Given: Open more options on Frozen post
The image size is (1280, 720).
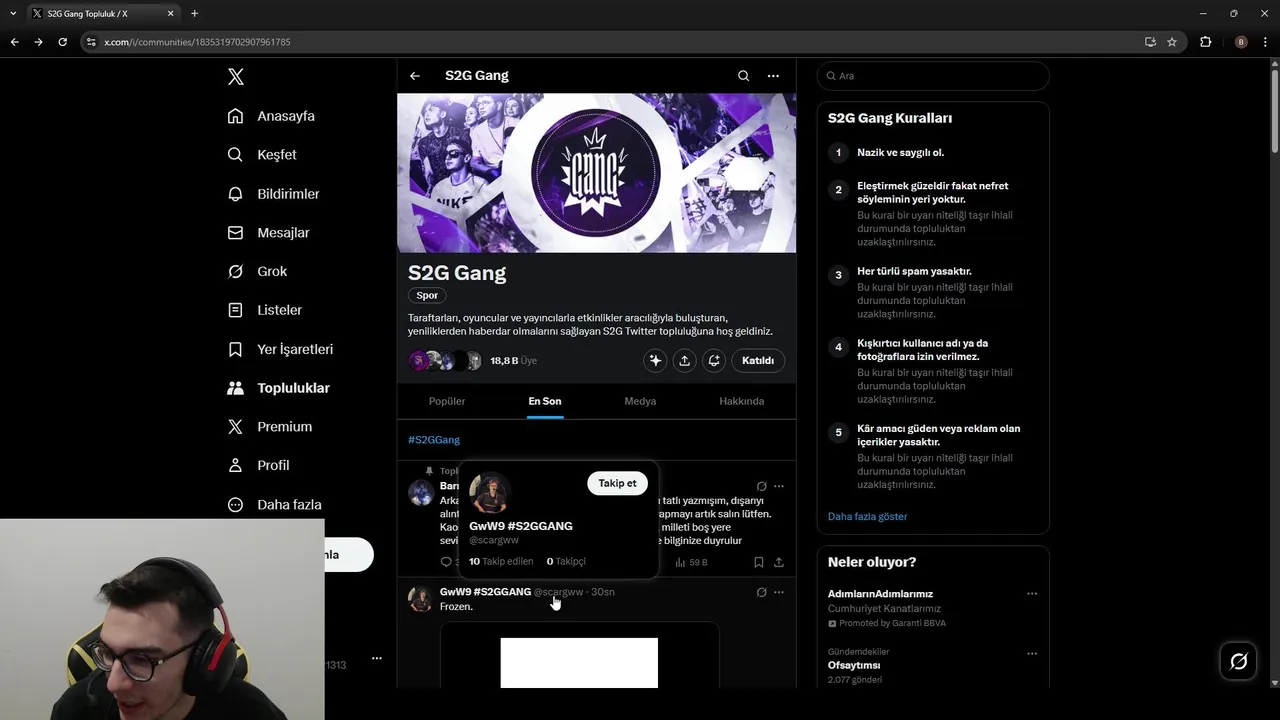Looking at the screenshot, I should coord(779,592).
